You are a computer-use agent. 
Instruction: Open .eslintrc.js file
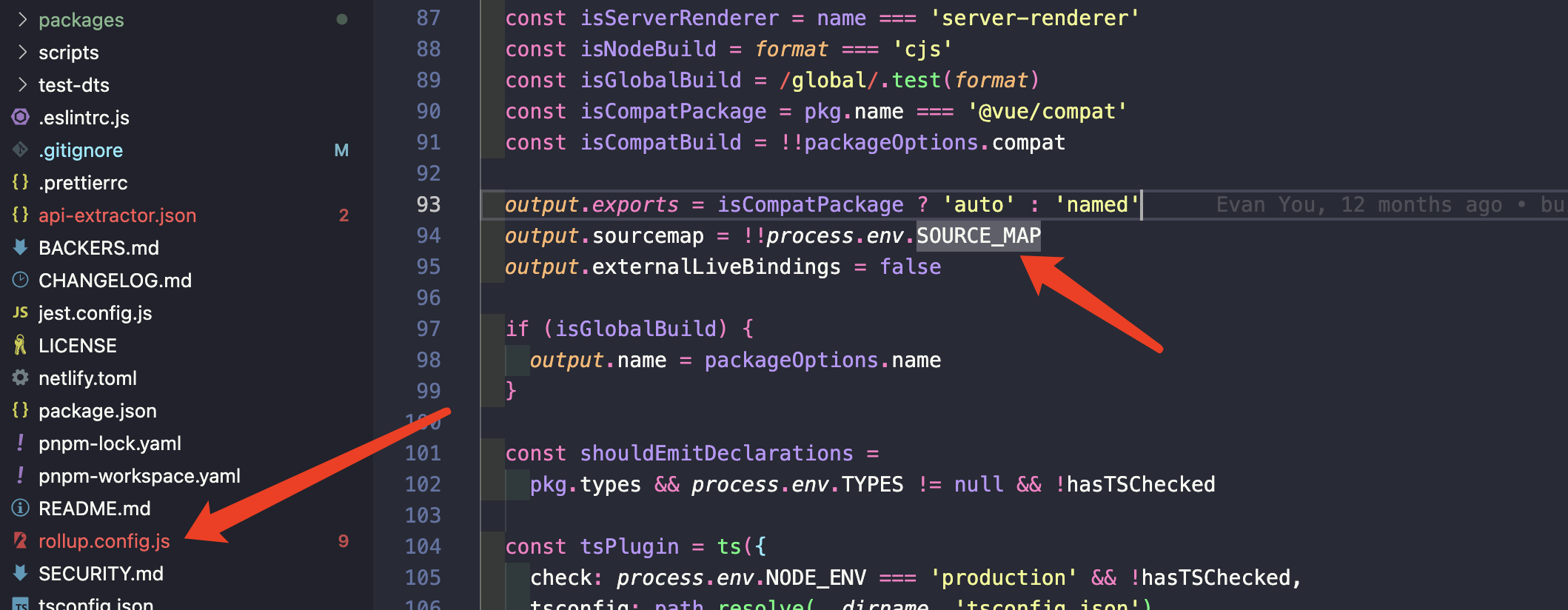(84, 117)
